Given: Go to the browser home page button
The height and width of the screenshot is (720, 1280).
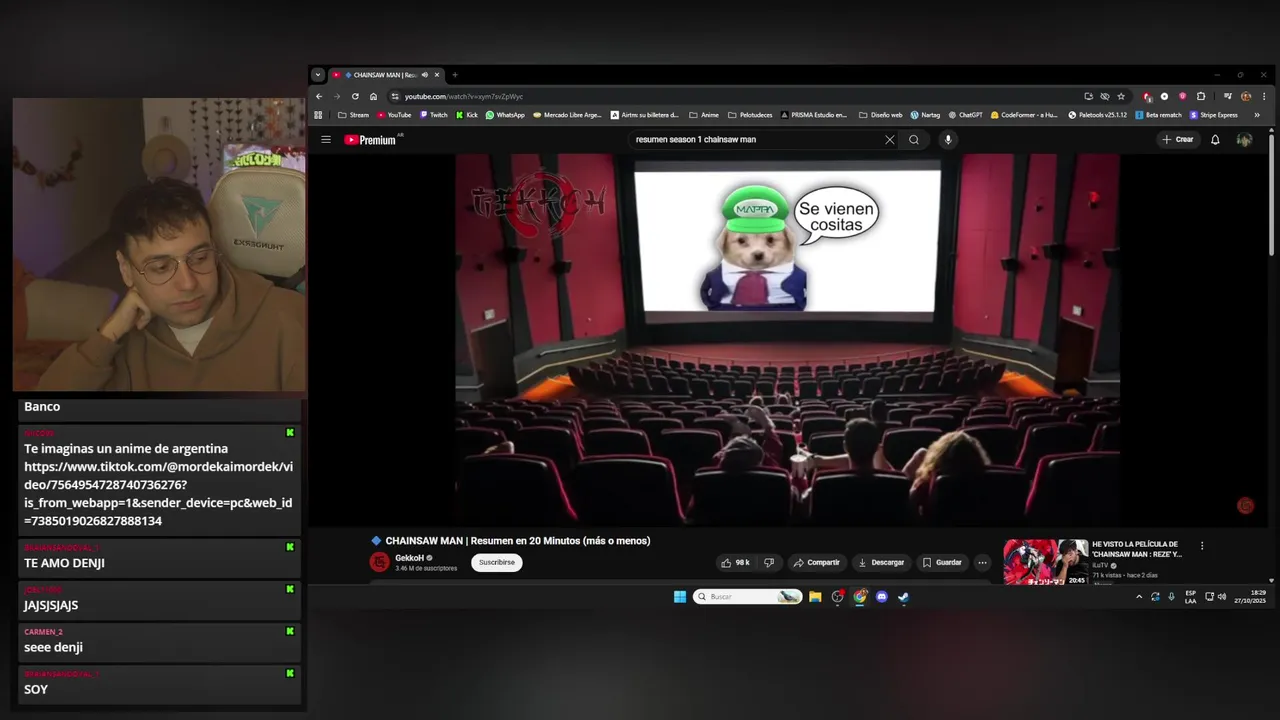Looking at the screenshot, I should (373, 96).
